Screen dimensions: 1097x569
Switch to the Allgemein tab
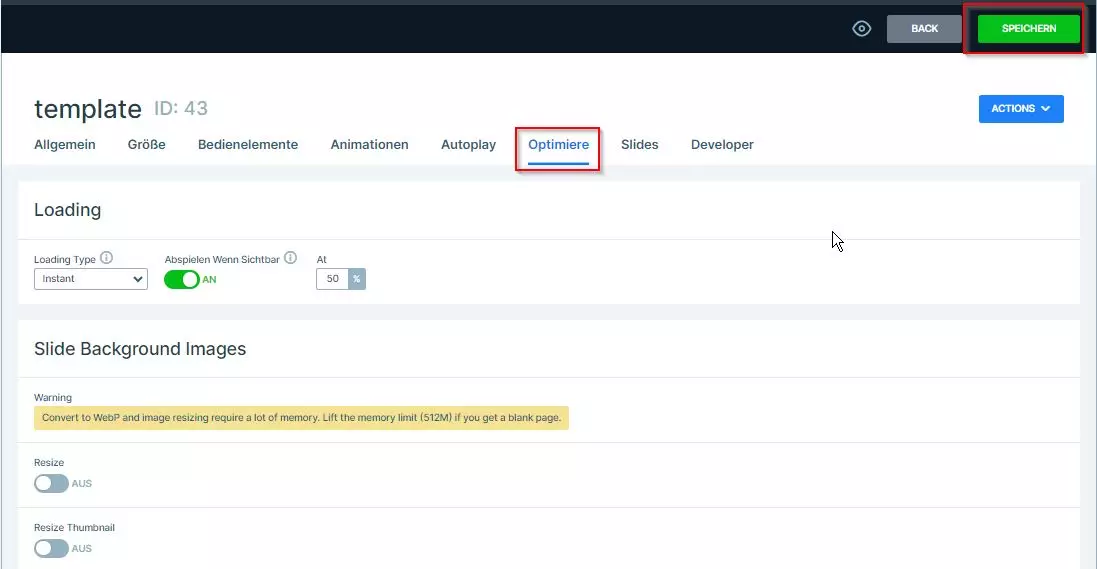[65, 145]
